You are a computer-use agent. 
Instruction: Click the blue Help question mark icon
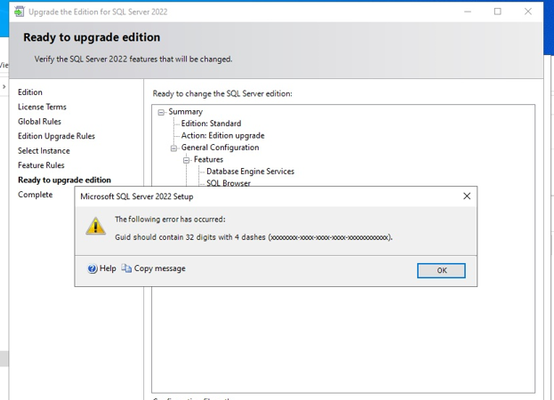(92, 269)
